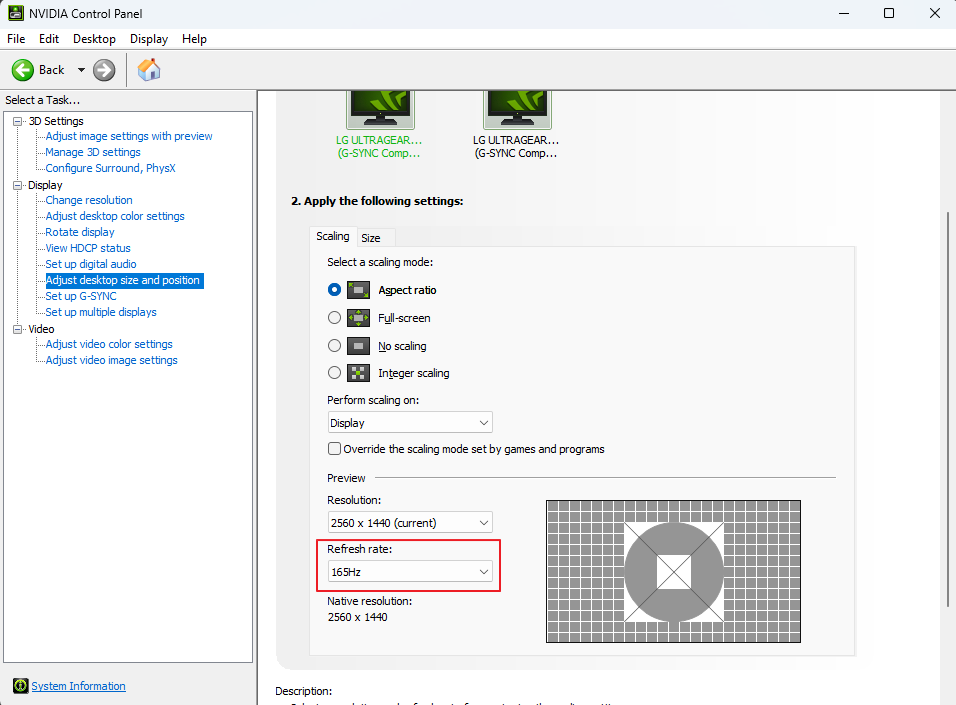Select Adjust desktop size and position

click(124, 281)
